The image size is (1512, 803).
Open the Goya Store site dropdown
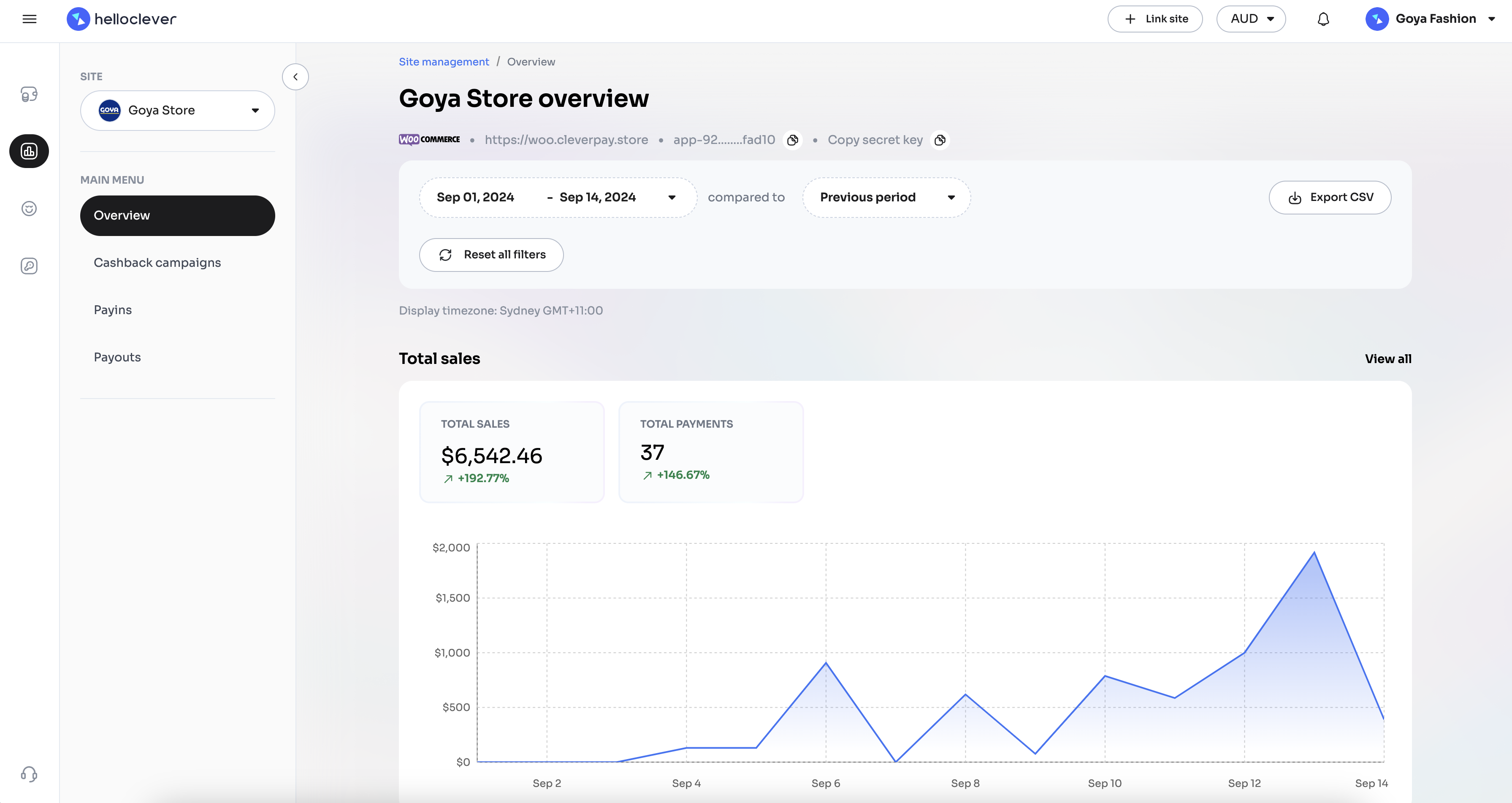click(x=177, y=110)
